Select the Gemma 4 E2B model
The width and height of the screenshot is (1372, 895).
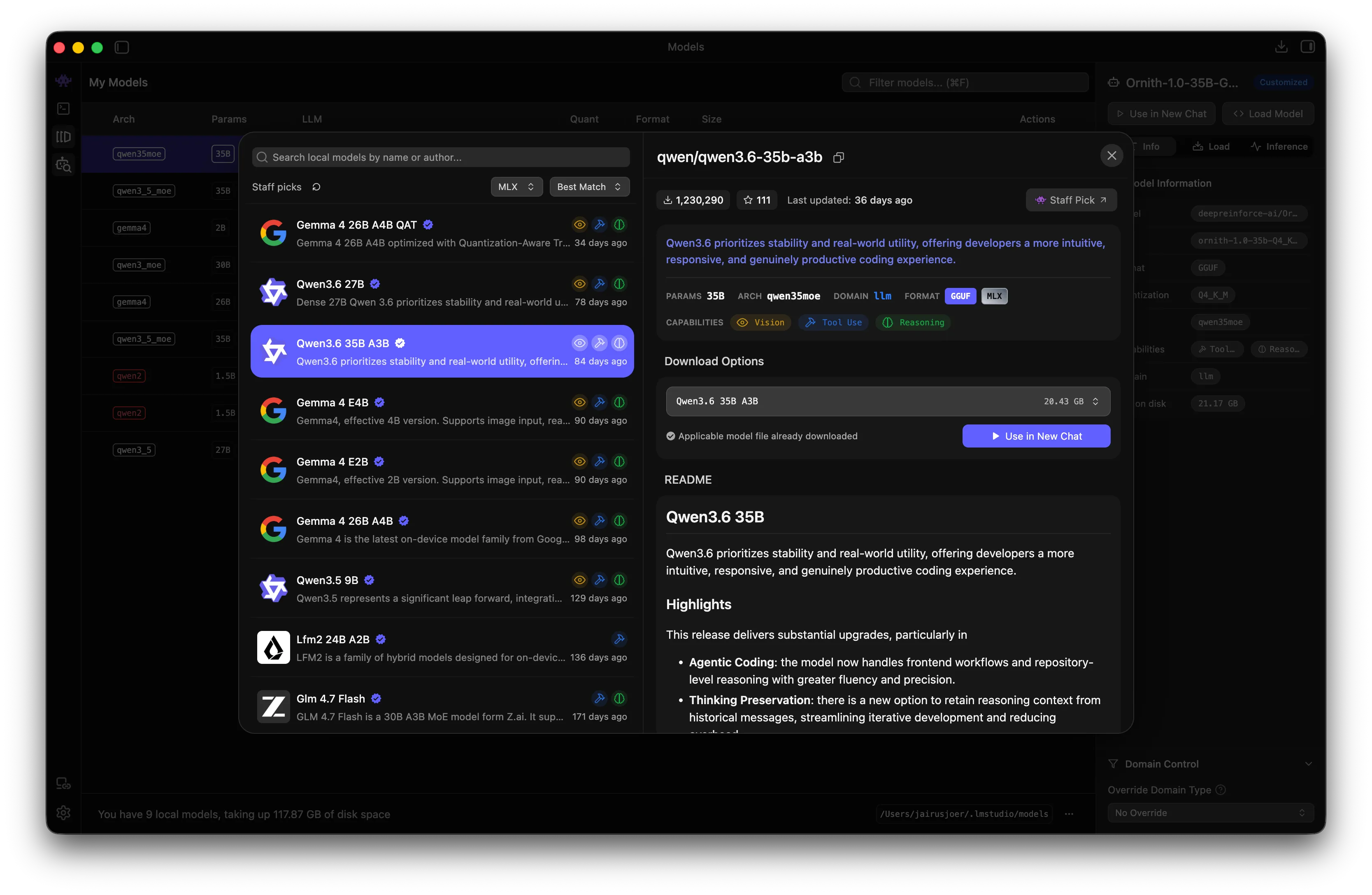pos(442,470)
